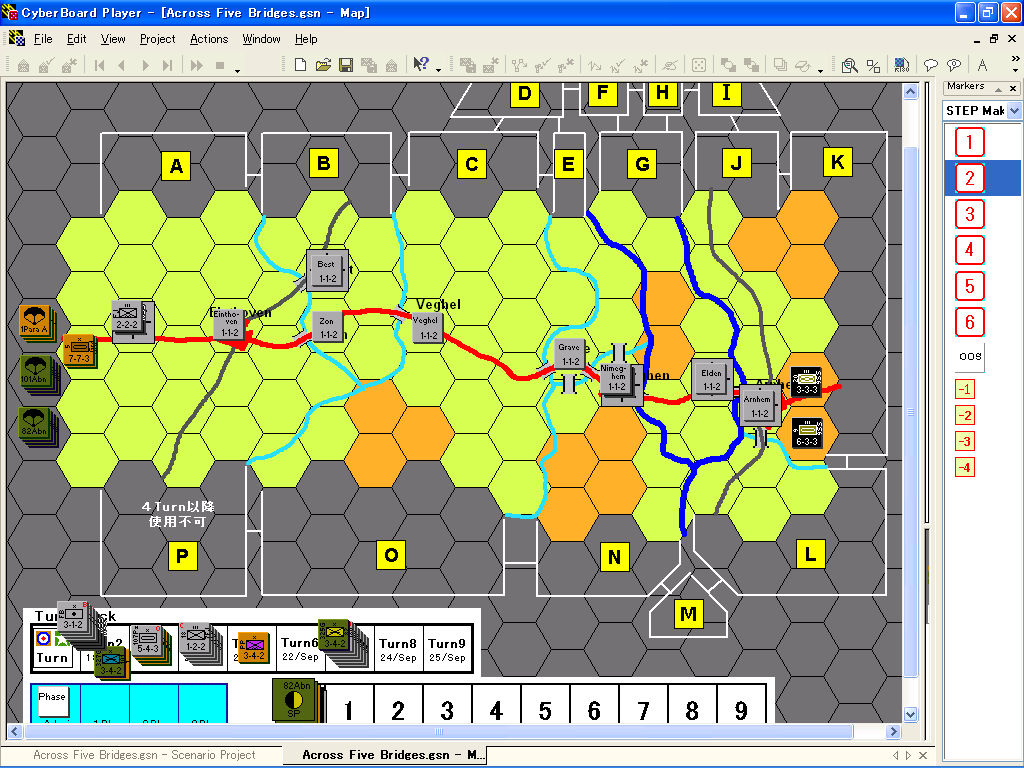Click the go to last move icon
This screenshot has width=1024, height=768.
tap(168, 65)
